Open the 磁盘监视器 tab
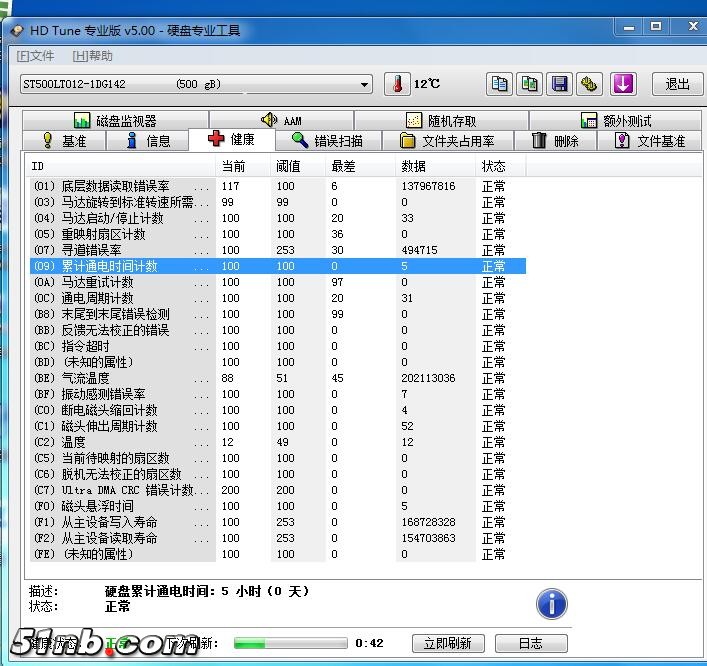 115,120
